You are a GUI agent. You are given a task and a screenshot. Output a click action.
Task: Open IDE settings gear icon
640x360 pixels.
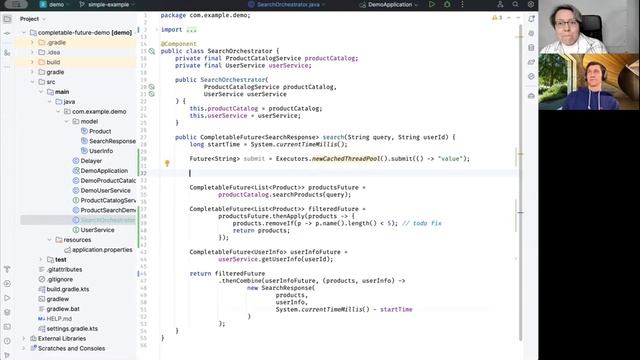coord(531,4)
